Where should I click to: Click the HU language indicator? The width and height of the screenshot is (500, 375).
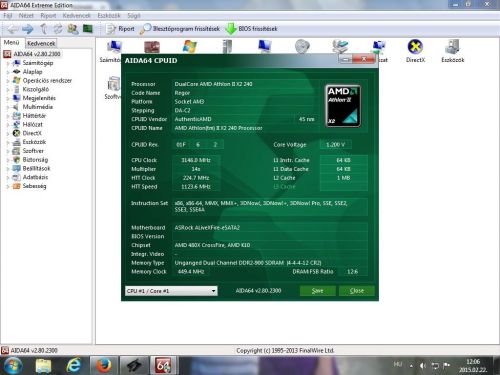coord(398,364)
